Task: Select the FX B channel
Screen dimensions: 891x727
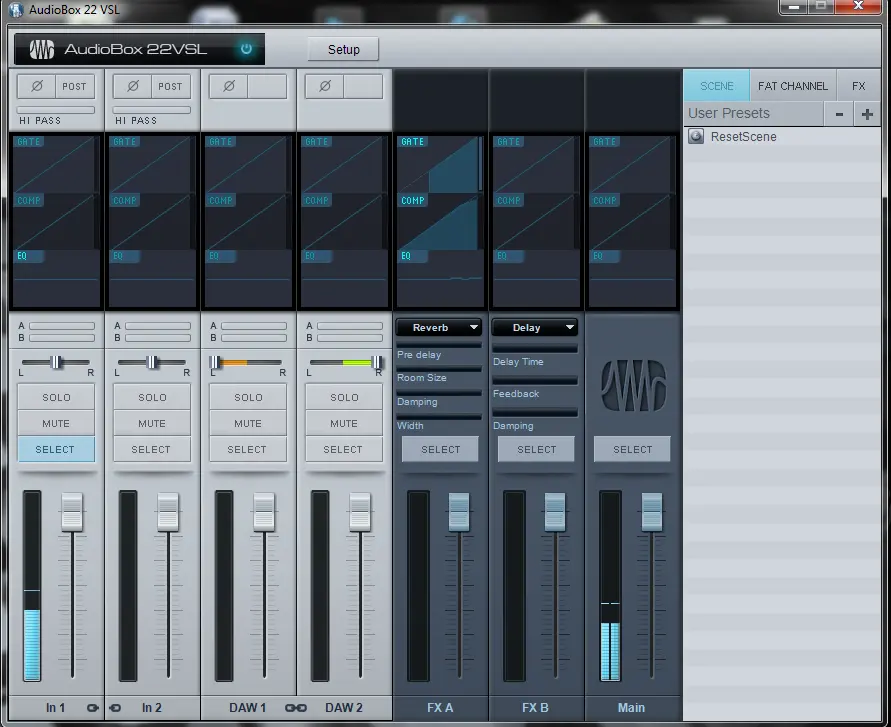Action: 536,450
